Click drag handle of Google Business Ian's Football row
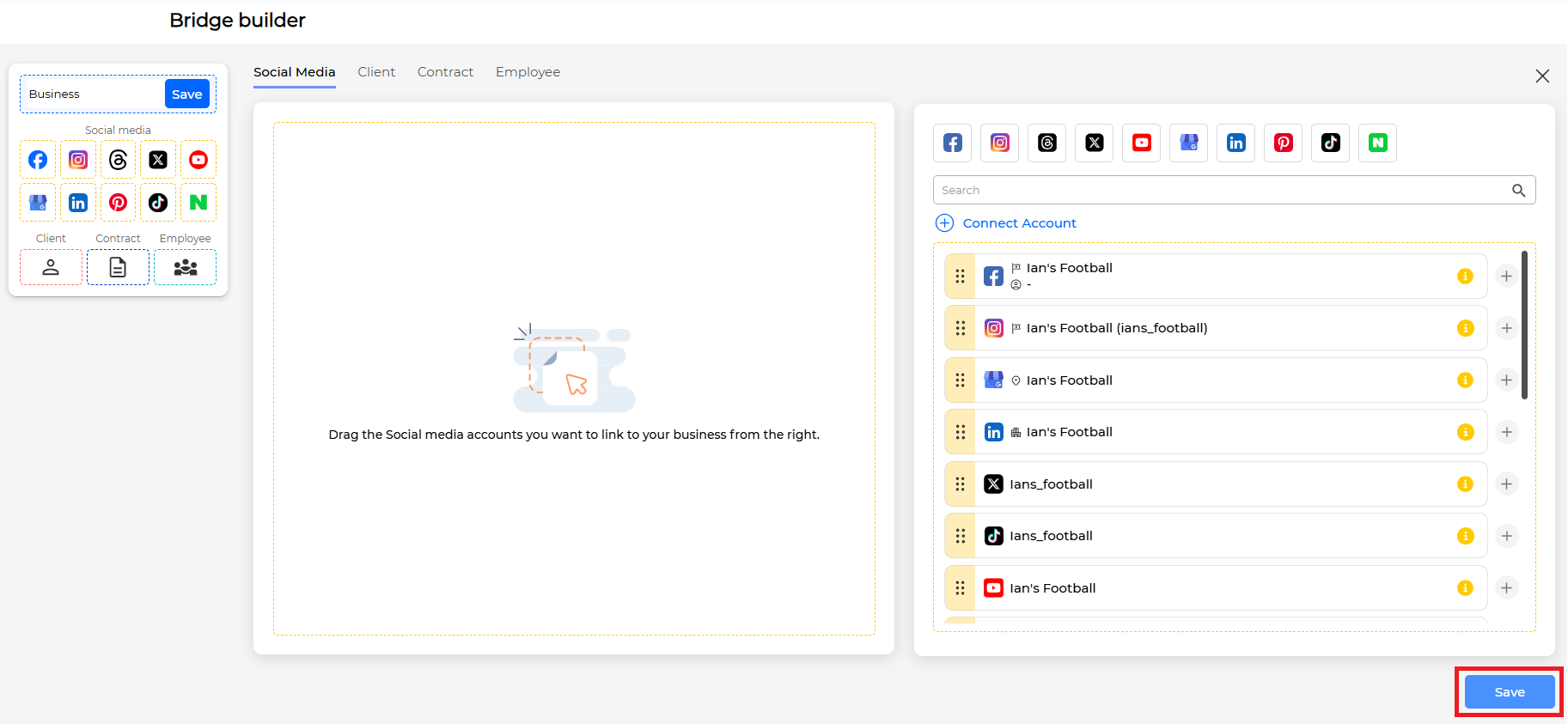The height and width of the screenshot is (724, 1568). [x=960, y=380]
